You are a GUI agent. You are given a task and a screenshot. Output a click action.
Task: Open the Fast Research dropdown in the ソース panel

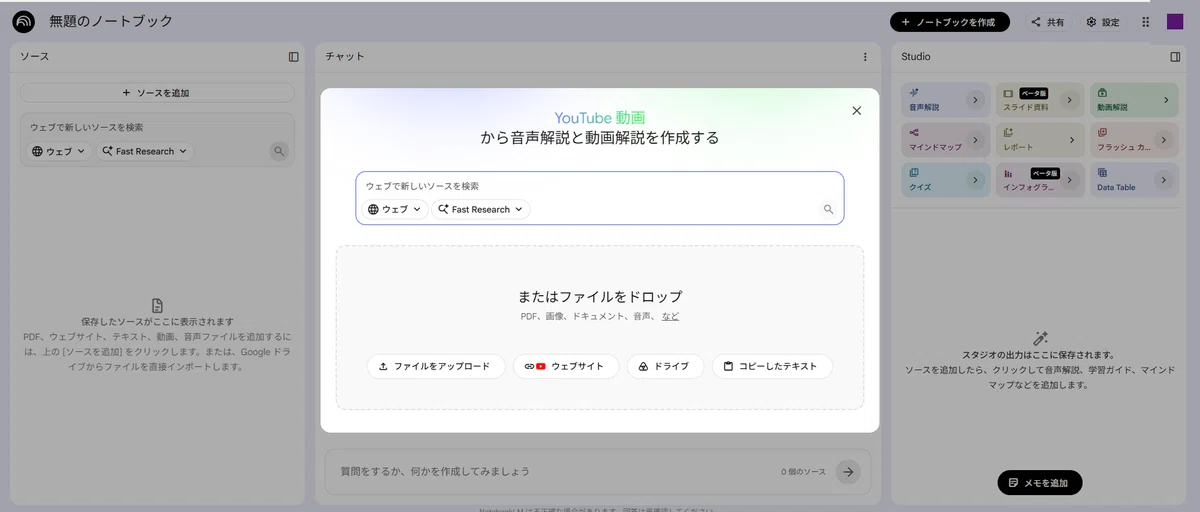[145, 152]
